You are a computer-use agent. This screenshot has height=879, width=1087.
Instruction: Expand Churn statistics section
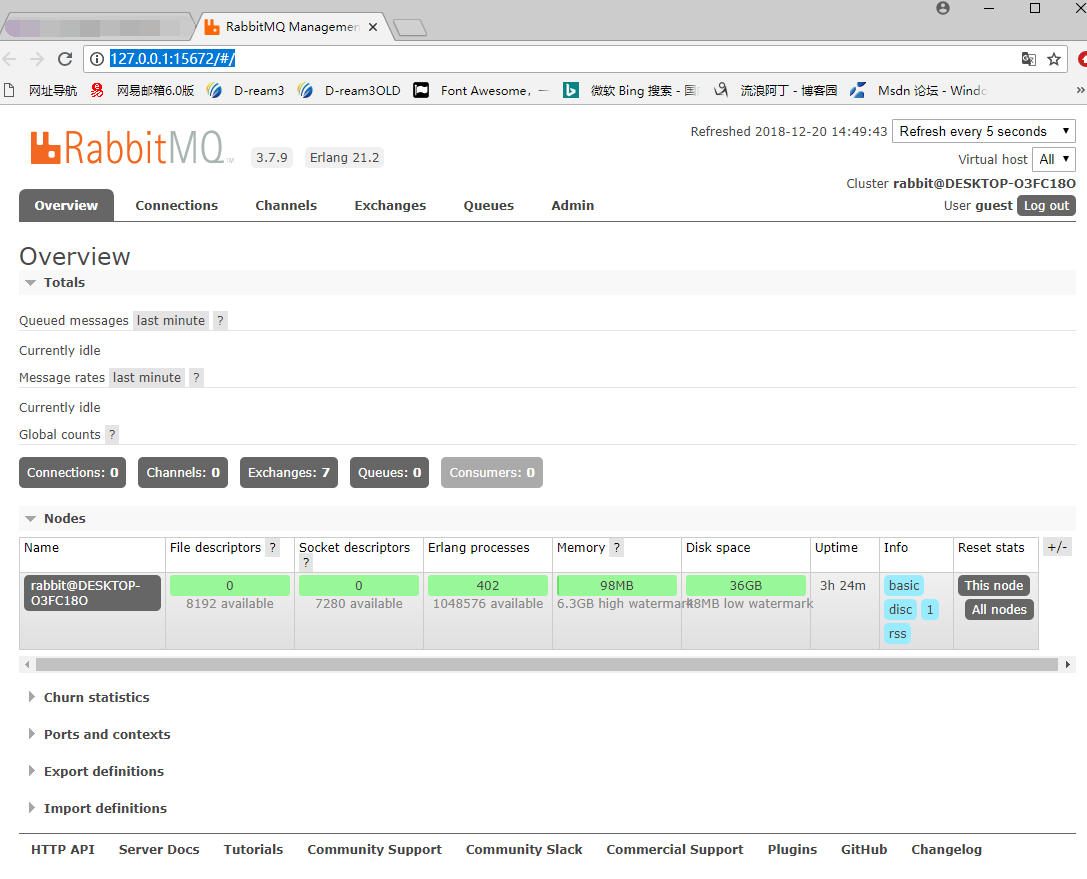pyautogui.click(x=88, y=697)
